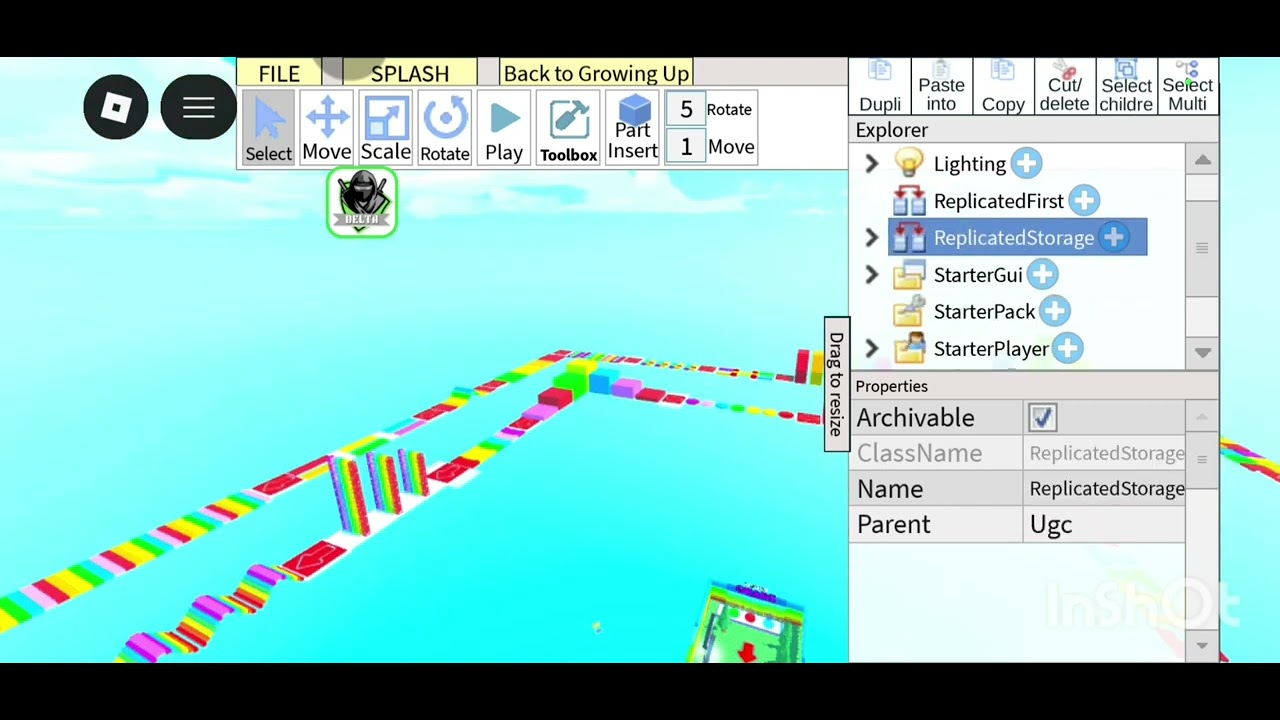Viewport: 1280px width, 720px height.
Task: Open the Toolbox
Action: pos(568,127)
